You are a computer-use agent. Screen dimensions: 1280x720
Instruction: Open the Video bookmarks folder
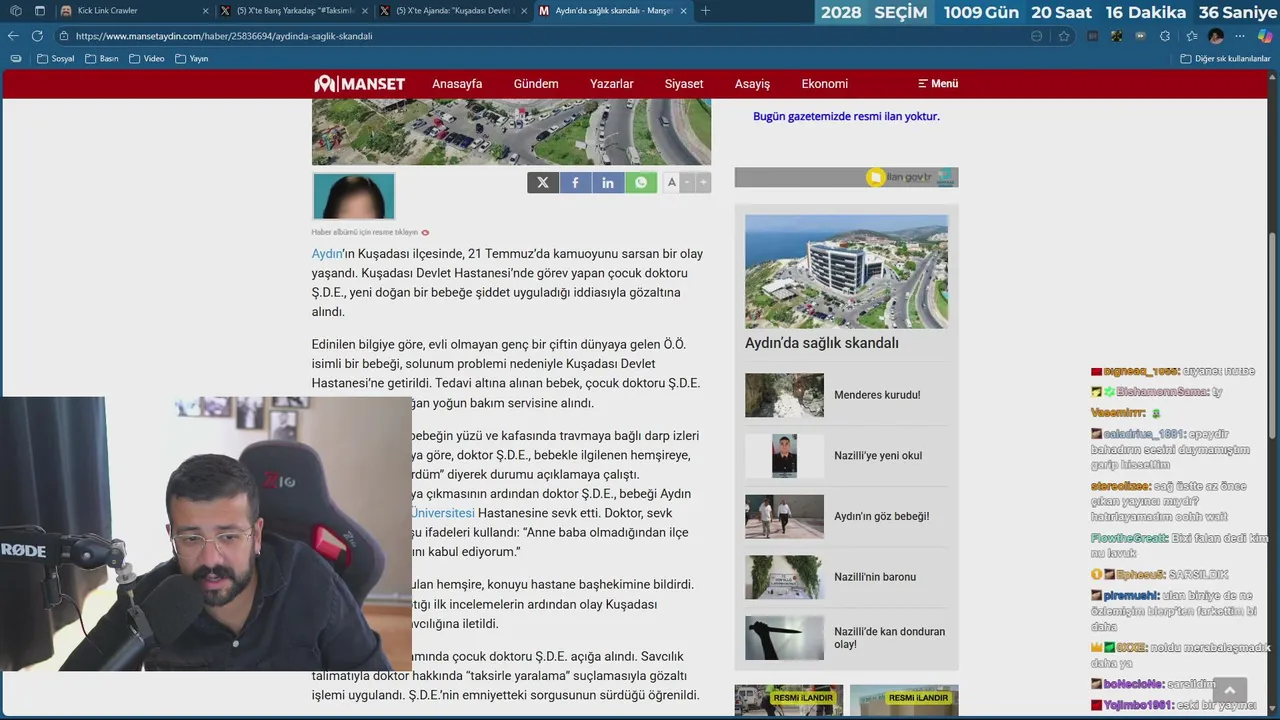[x=146, y=59]
